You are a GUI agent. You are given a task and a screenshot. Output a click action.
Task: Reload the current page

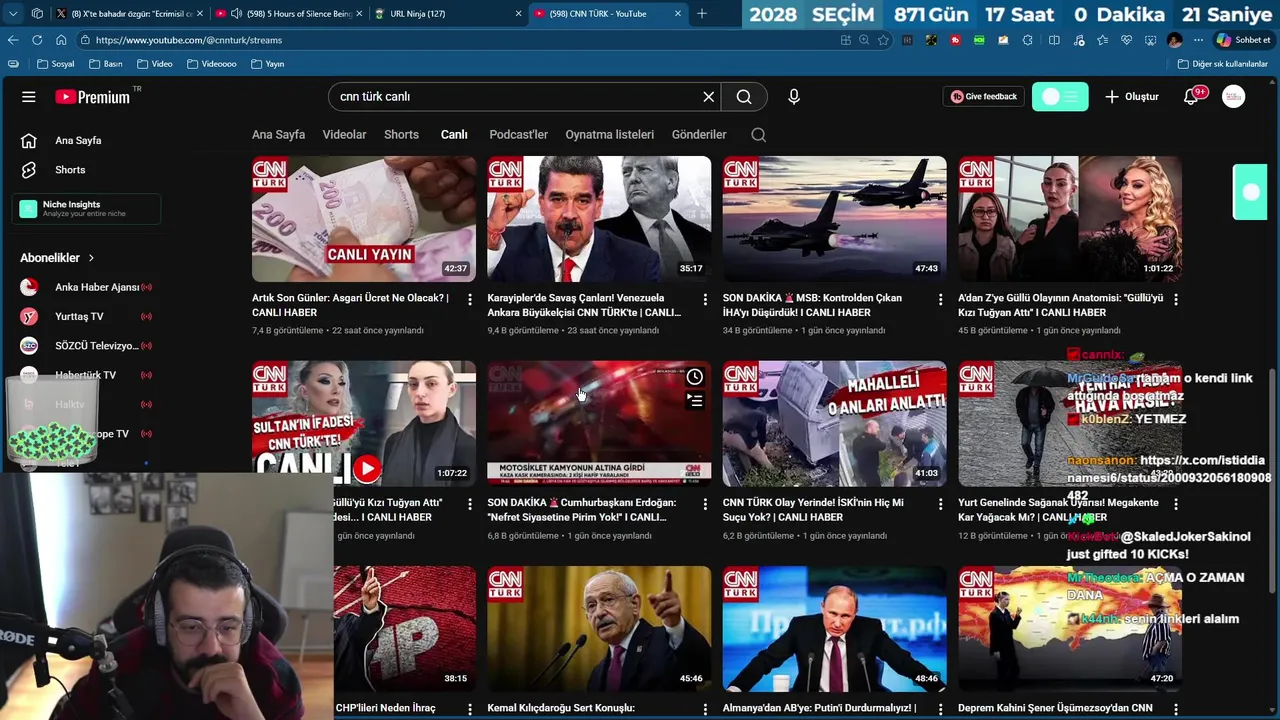coord(37,40)
